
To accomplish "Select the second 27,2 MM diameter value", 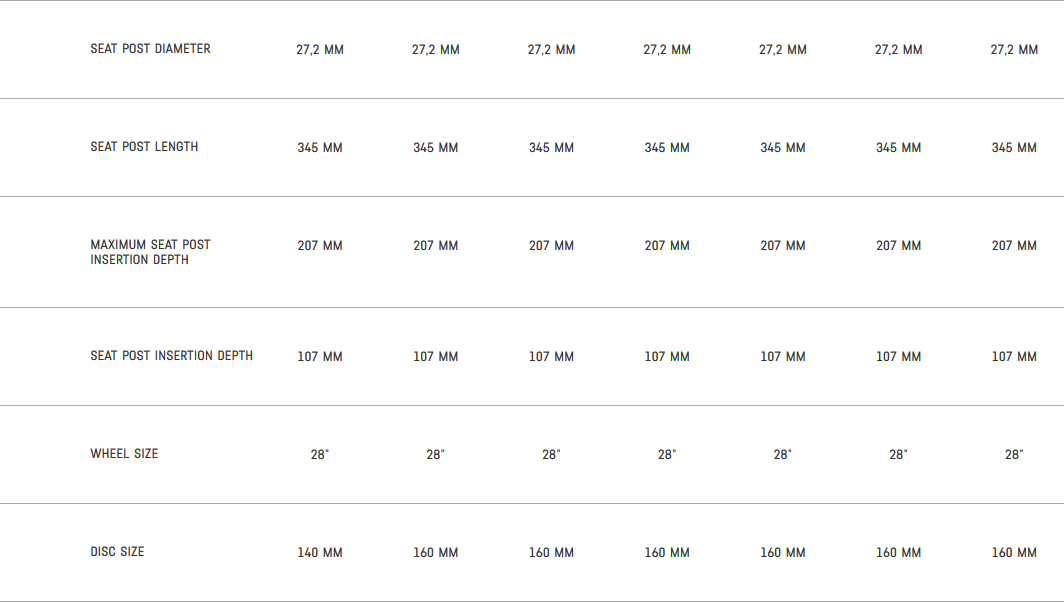I will point(436,50).
